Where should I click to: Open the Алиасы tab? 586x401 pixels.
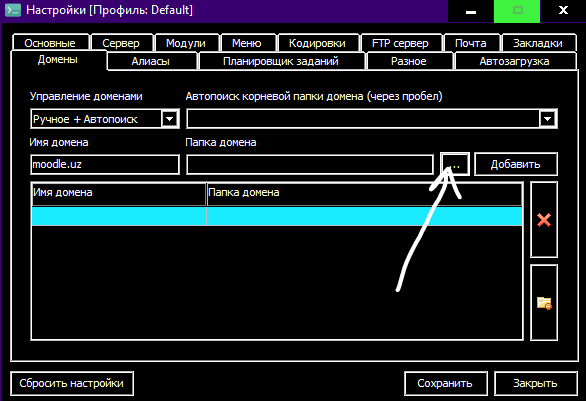[x=151, y=61]
